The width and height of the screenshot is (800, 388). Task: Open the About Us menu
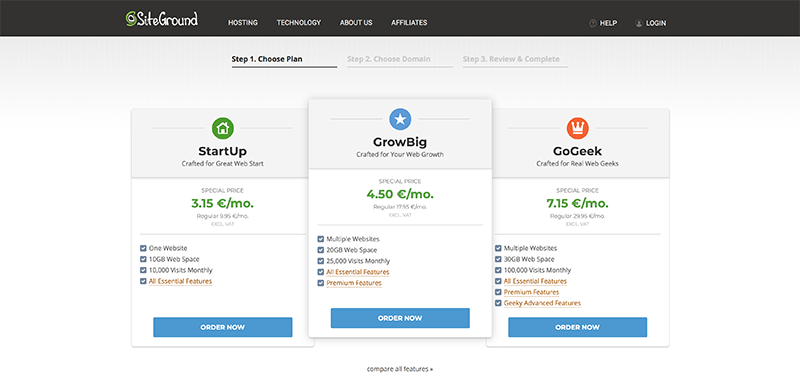point(356,23)
